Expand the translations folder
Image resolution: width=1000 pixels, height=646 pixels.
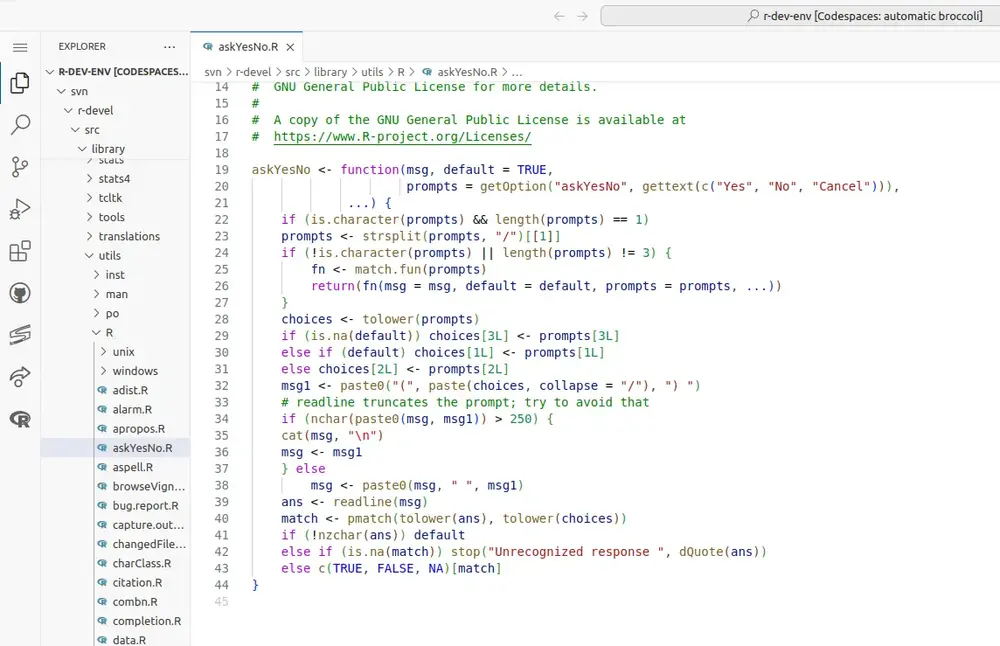point(128,237)
